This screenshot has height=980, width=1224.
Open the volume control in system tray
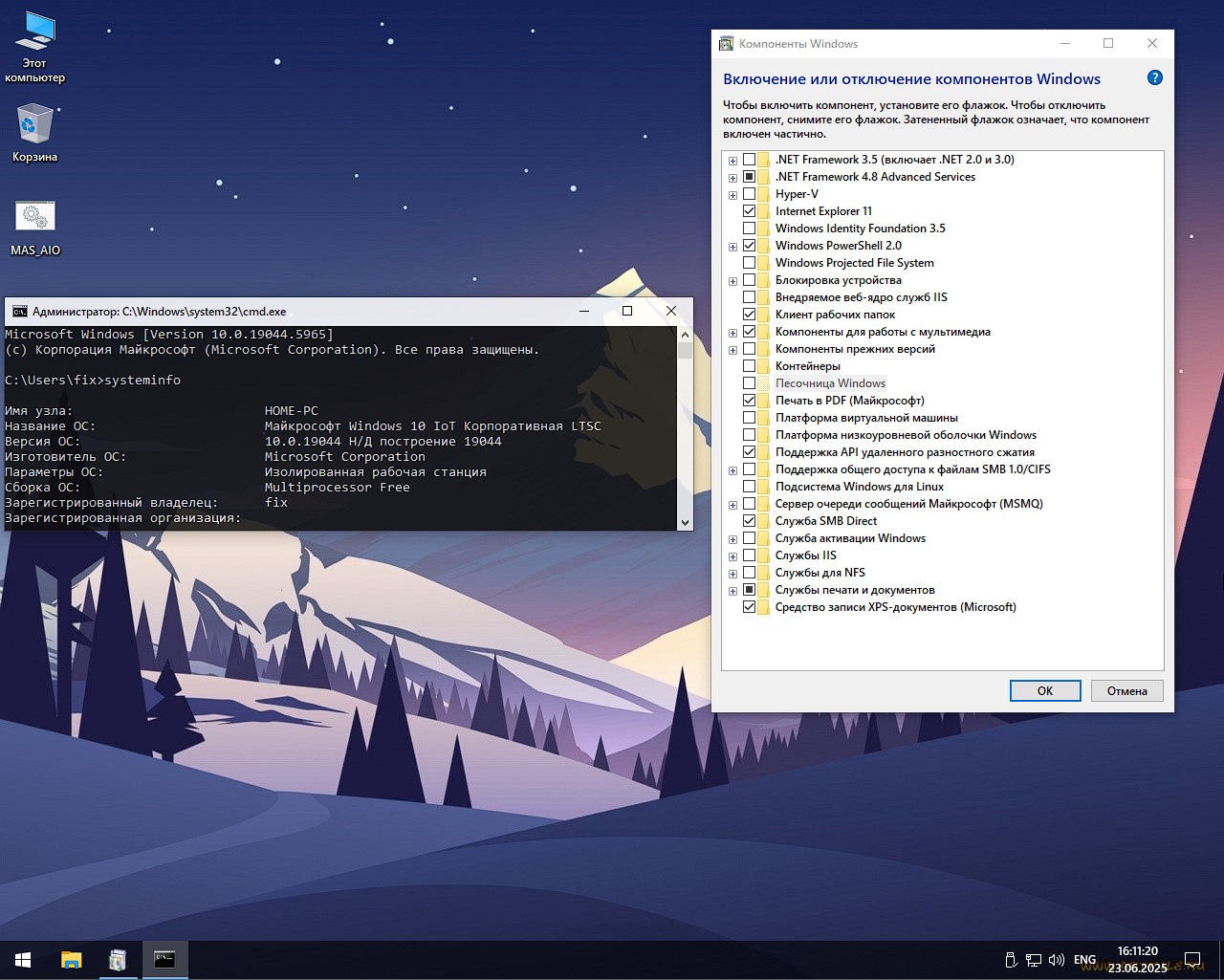coord(1057,960)
